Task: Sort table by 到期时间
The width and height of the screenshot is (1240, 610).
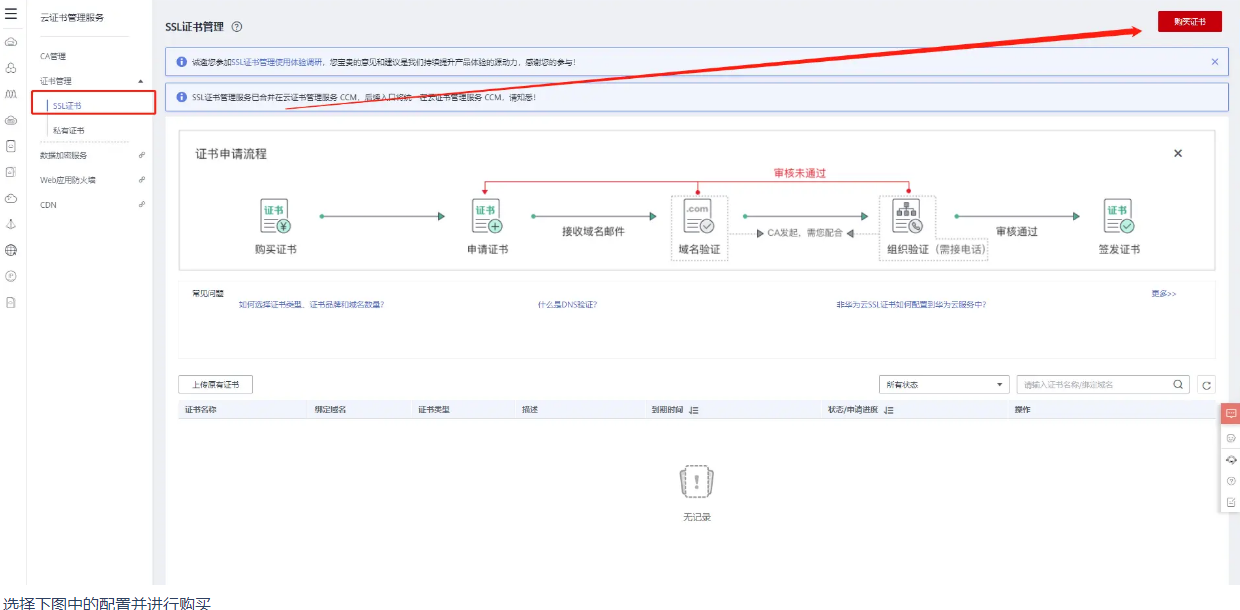Action: [693, 410]
